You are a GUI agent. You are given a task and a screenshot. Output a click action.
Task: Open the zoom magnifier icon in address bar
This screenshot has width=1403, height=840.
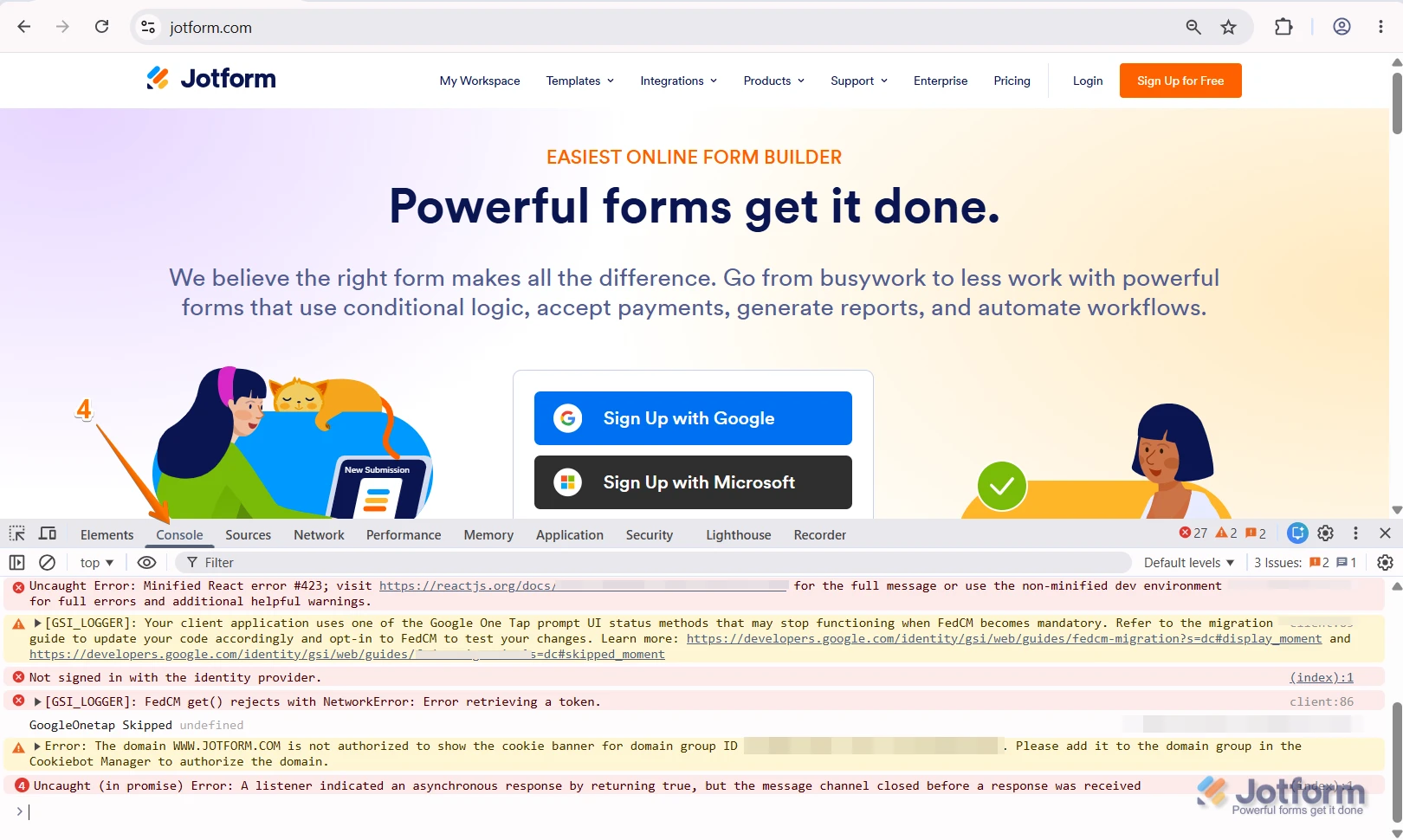1193,27
